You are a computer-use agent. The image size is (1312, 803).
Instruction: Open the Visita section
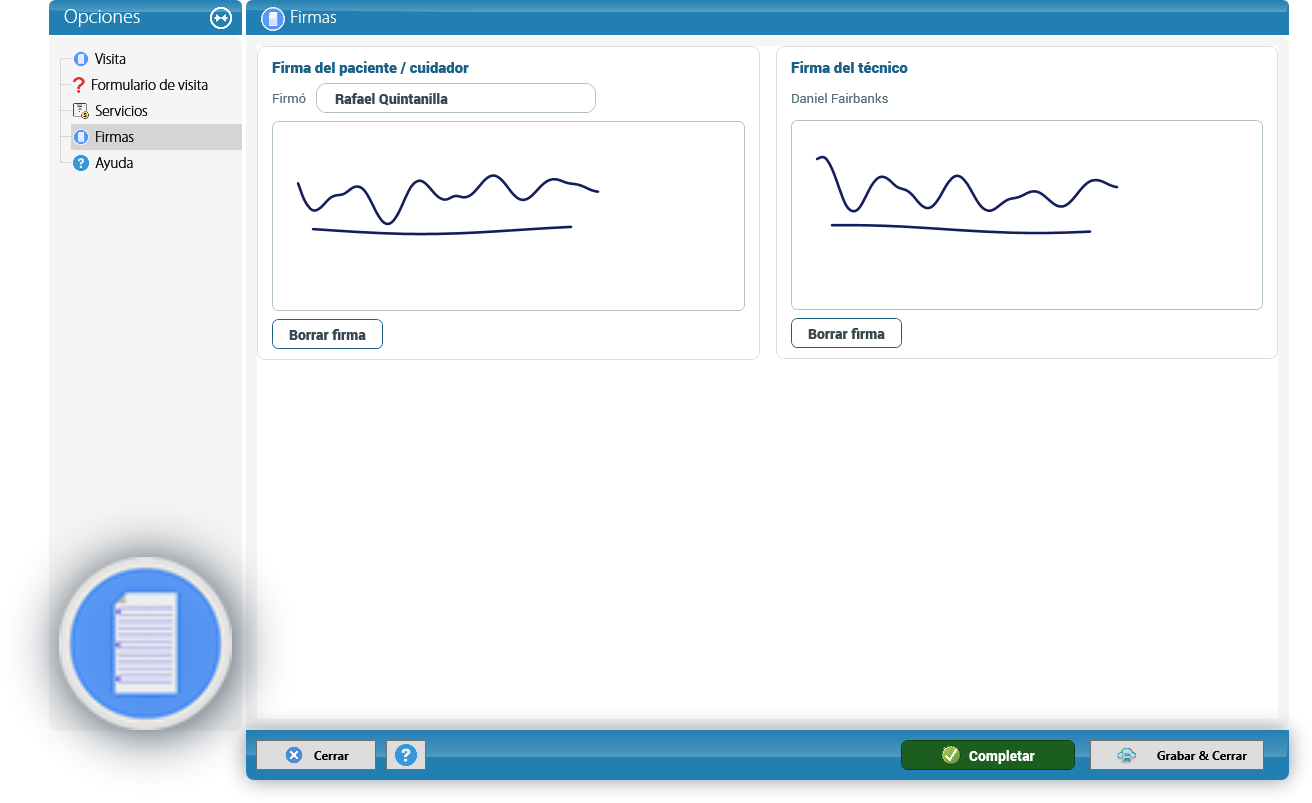pos(110,59)
